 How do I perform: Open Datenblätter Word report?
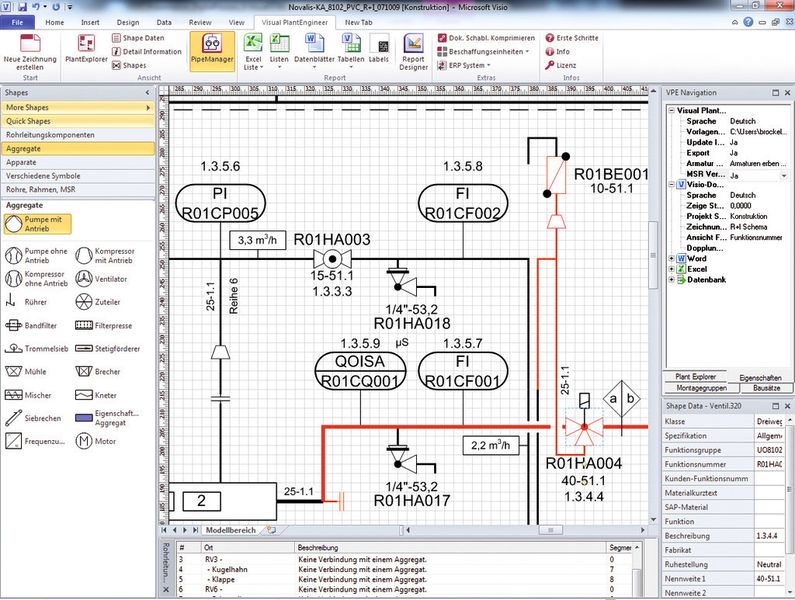(314, 51)
